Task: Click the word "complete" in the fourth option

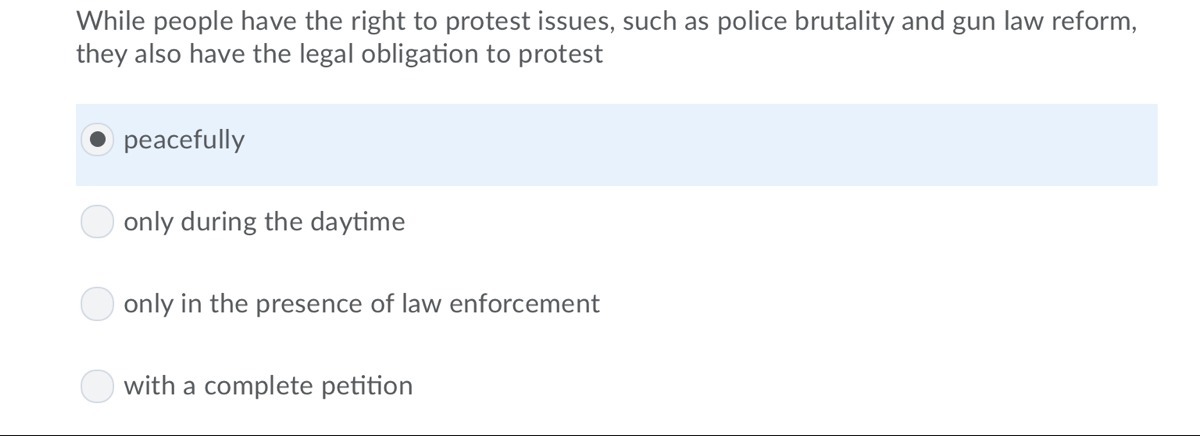Action: pos(258,386)
